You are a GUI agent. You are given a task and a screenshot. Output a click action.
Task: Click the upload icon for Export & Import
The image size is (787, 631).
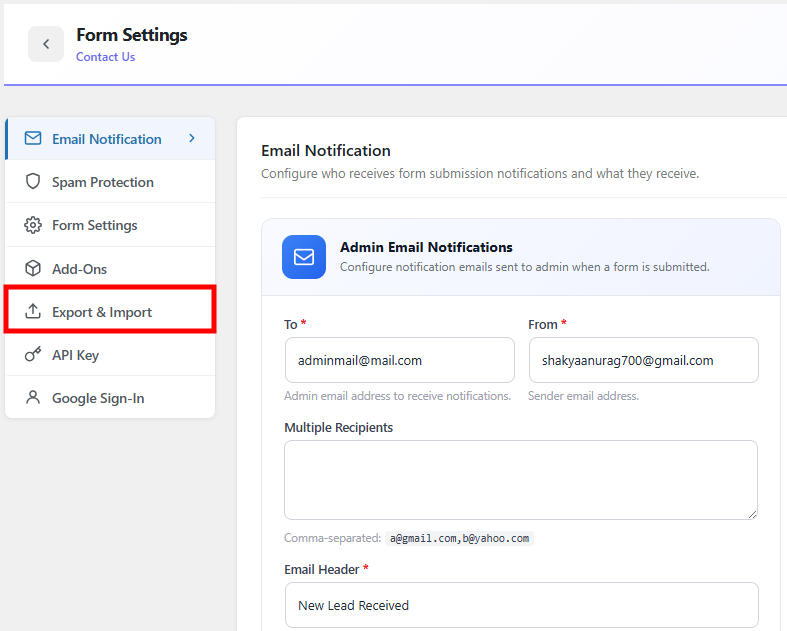[33, 312]
